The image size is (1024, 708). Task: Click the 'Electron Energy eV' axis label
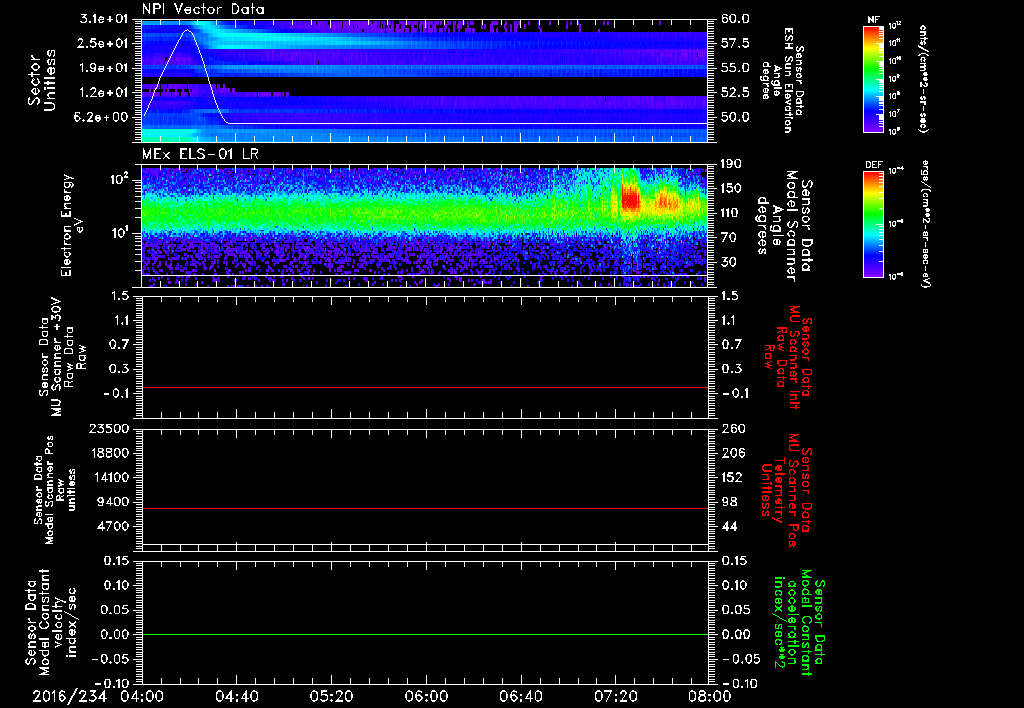tap(72, 225)
